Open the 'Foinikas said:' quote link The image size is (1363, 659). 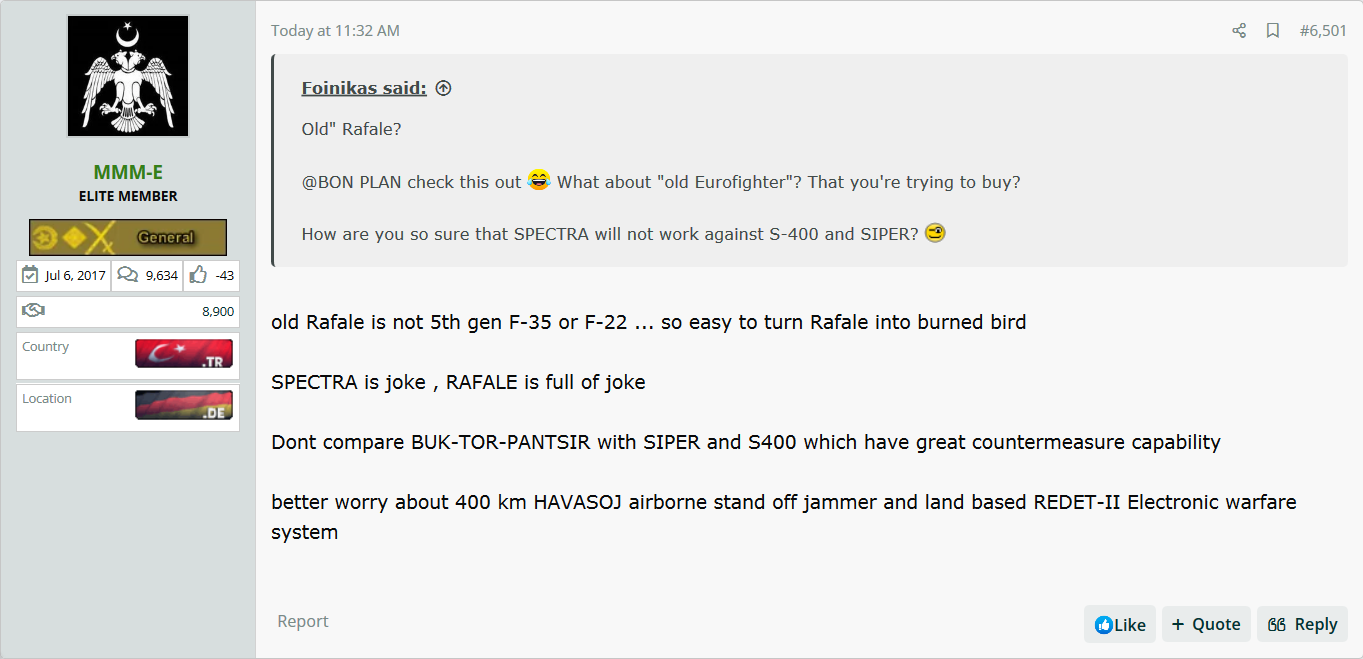(364, 88)
